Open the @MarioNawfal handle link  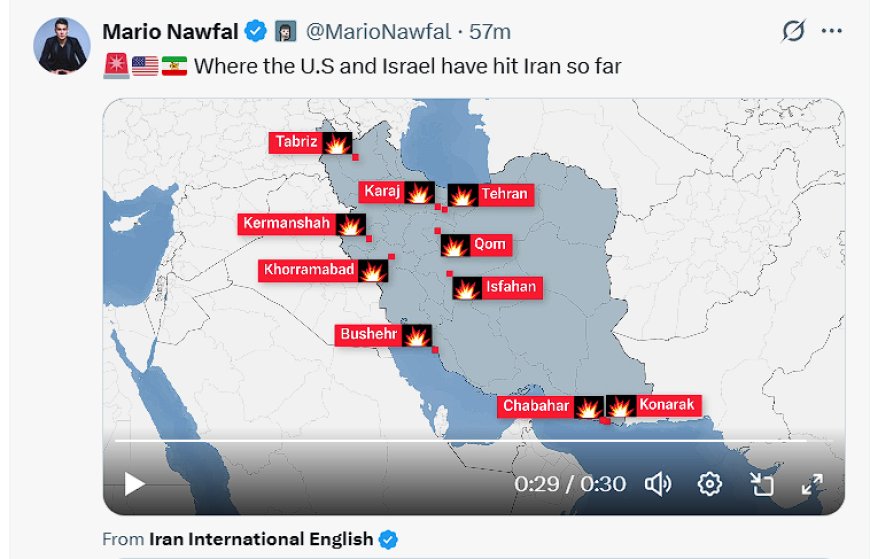pos(378,32)
